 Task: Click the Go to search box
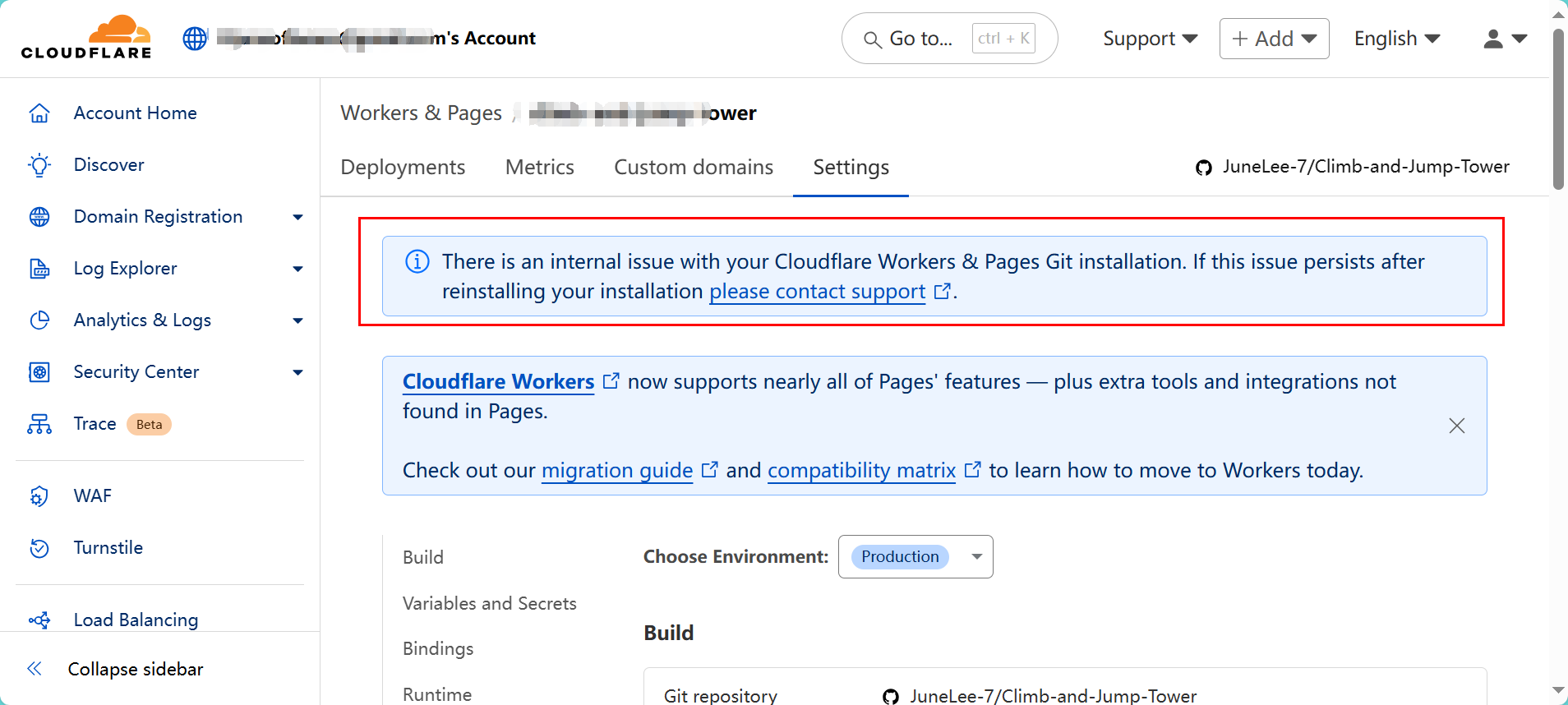coord(948,39)
